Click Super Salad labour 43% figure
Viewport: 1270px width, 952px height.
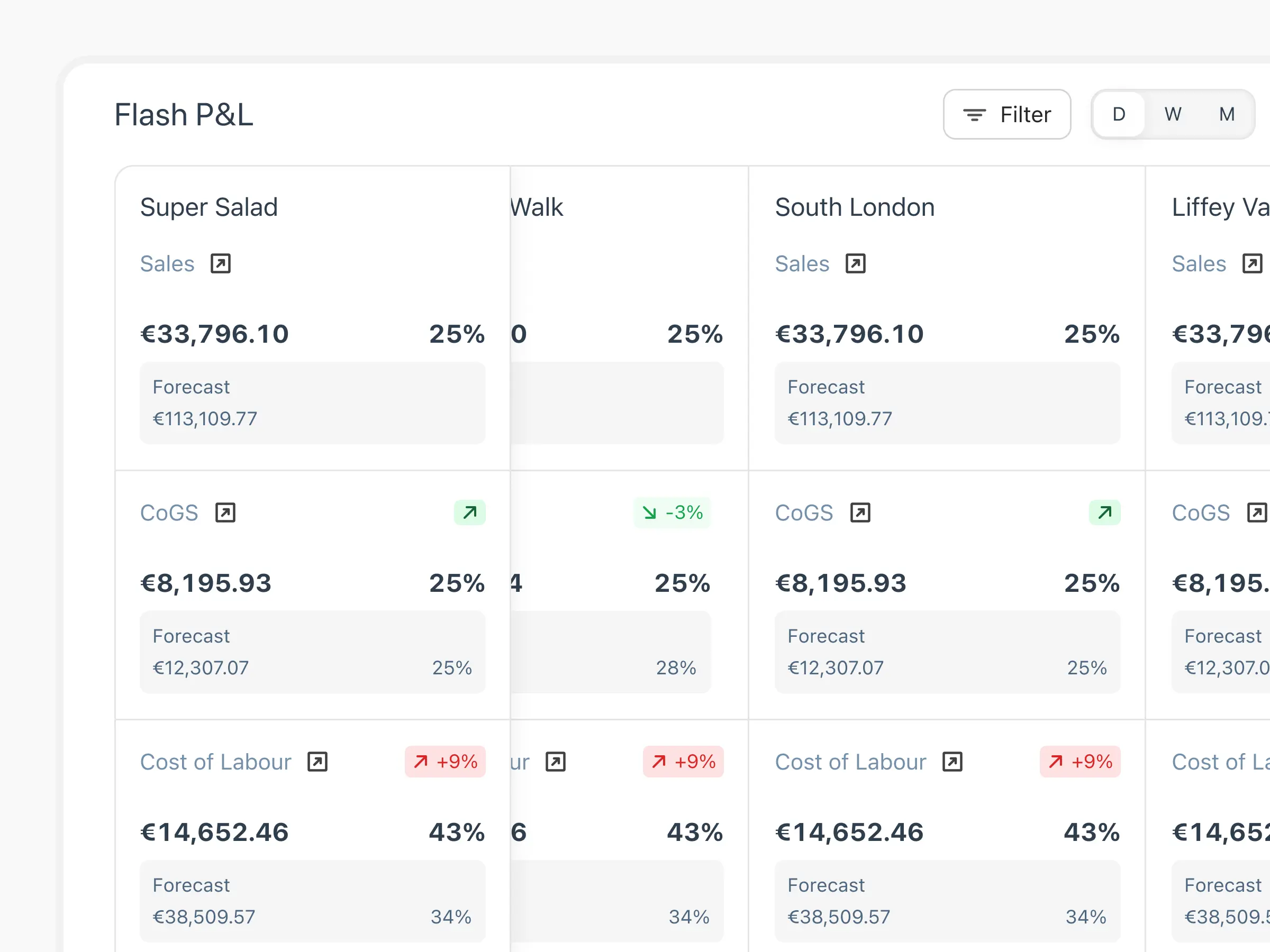click(x=457, y=832)
